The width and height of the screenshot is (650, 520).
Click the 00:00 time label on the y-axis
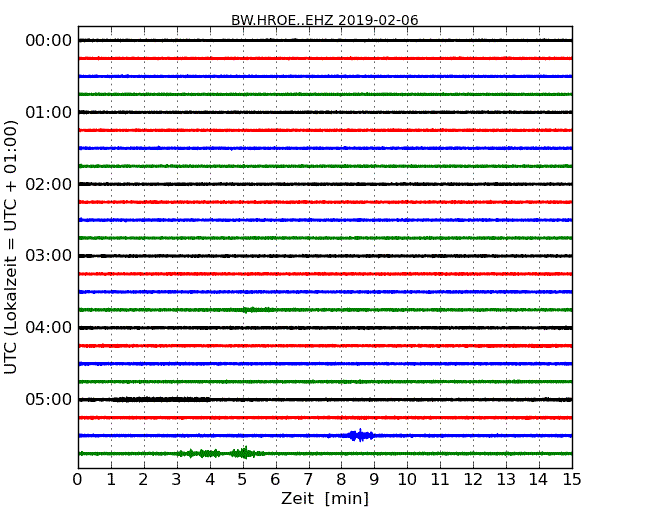pyautogui.click(x=49, y=41)
